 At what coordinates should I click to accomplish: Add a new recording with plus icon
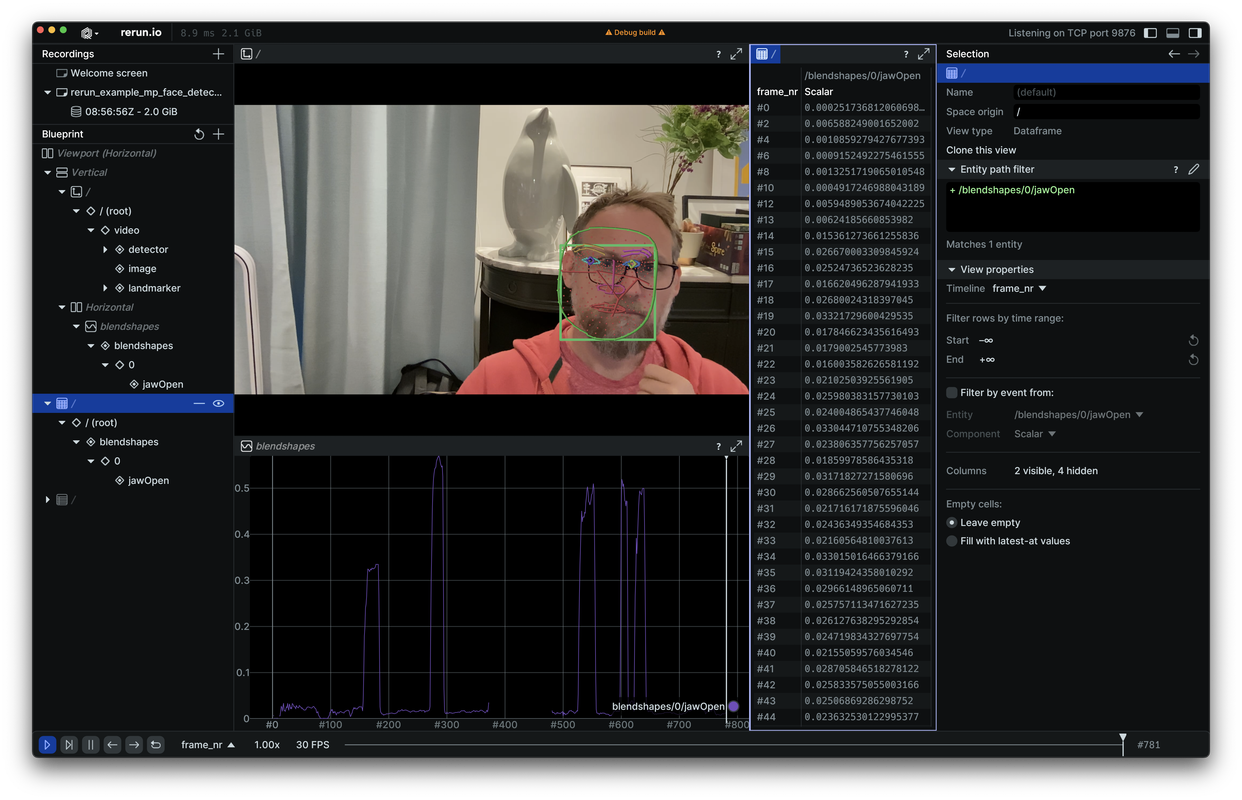(x=218, y=54)
